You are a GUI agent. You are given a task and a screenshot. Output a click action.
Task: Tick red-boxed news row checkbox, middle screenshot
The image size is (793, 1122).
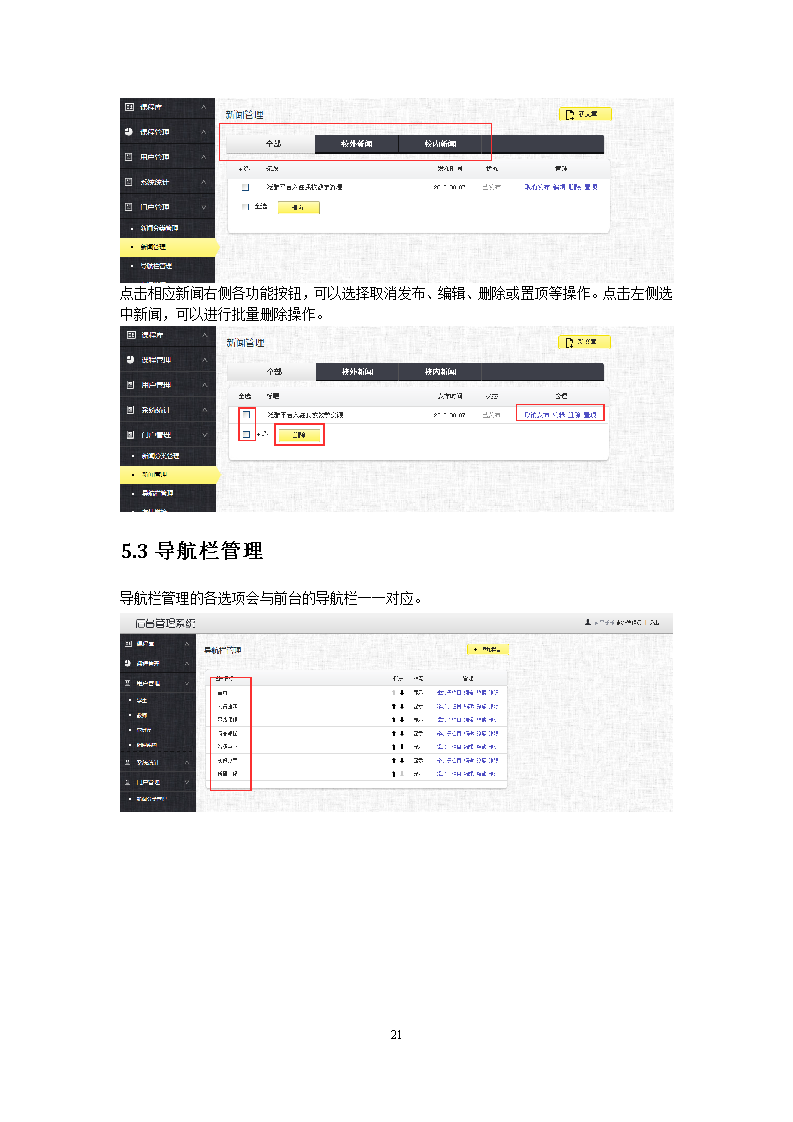pos(246,414)
